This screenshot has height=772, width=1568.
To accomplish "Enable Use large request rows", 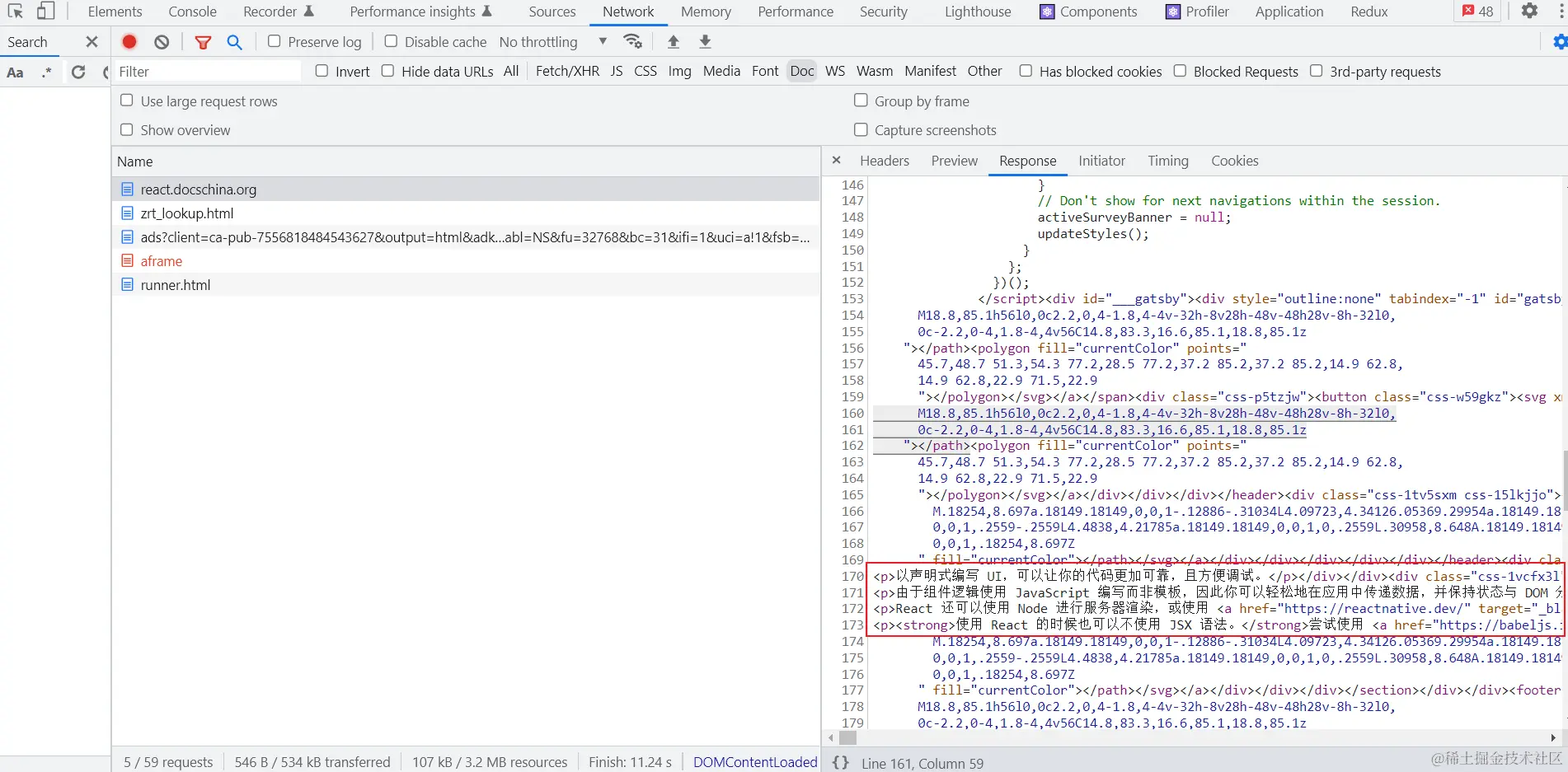I will coord(126,101).
